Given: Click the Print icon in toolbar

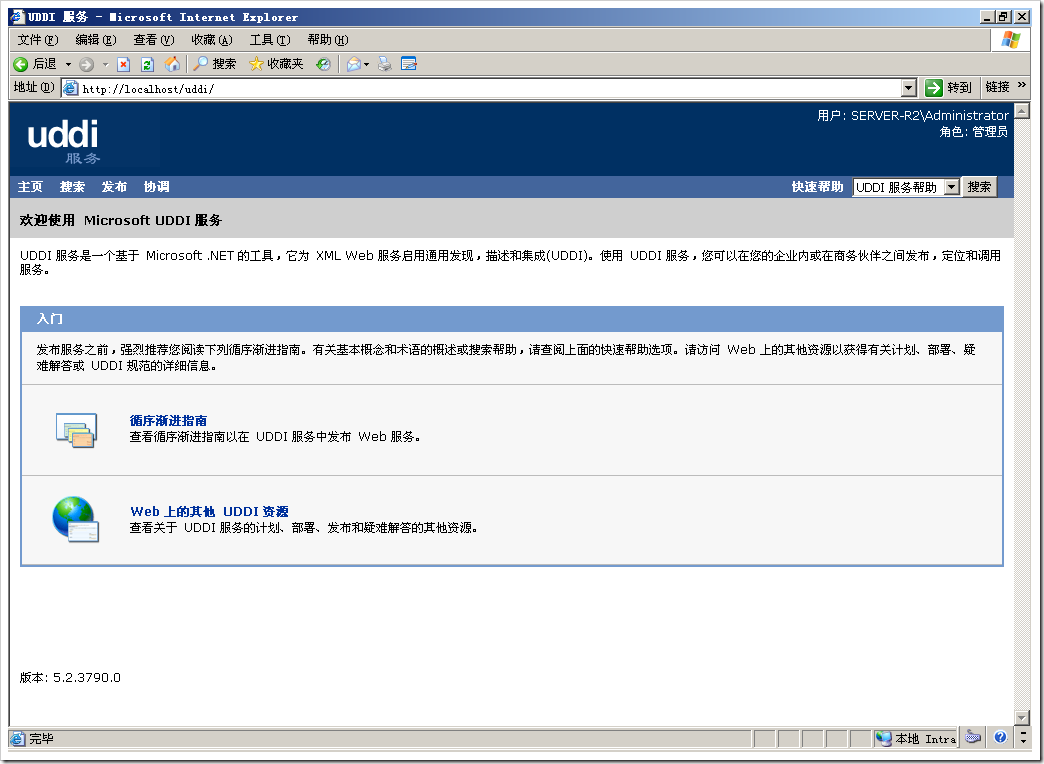Looking at the screenshot, I should tap(384, 64).
